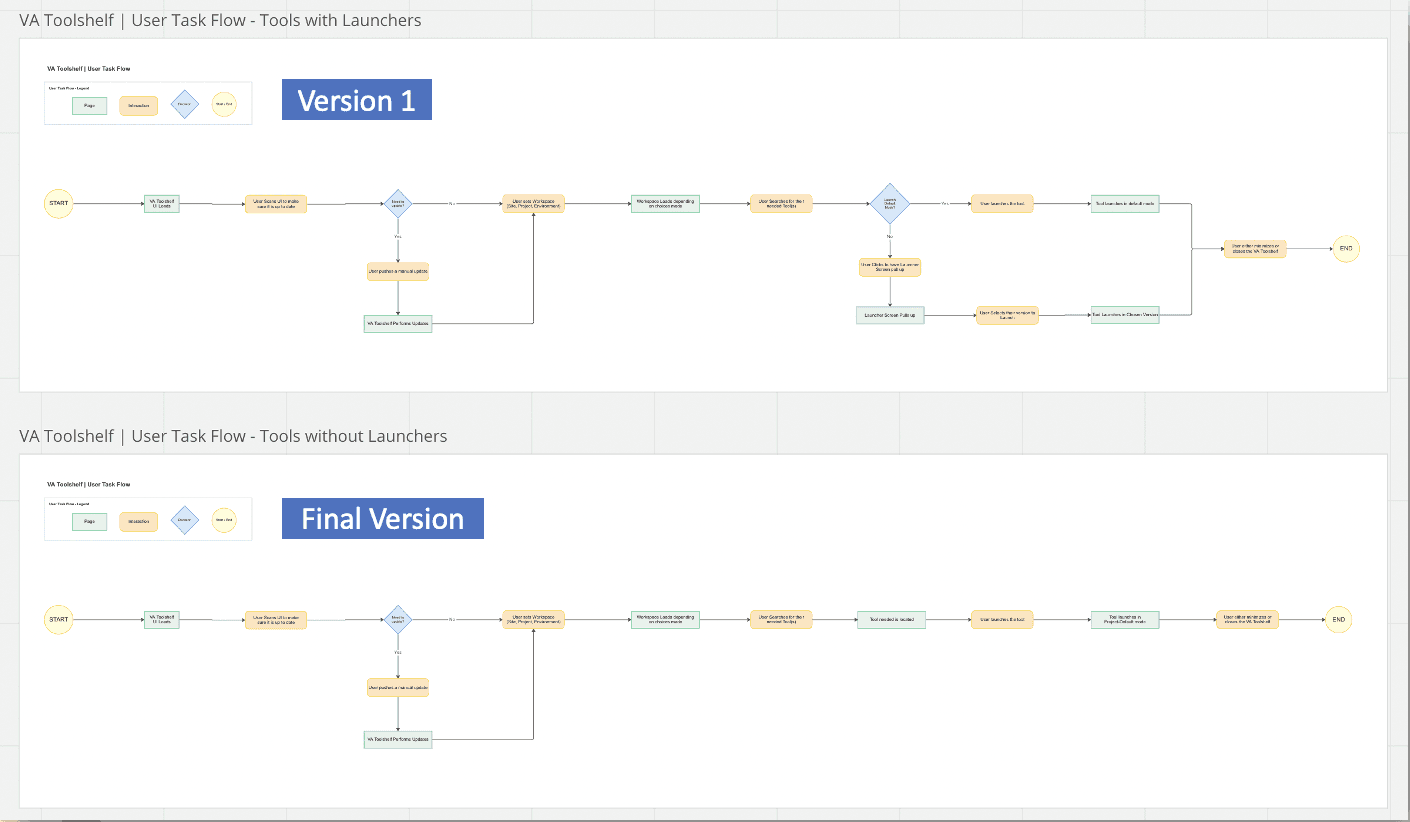Select 'User pushes a manual update' in Final Version
The height and width of the screenshot is (822, 1410).
click(x=398, y=688)
